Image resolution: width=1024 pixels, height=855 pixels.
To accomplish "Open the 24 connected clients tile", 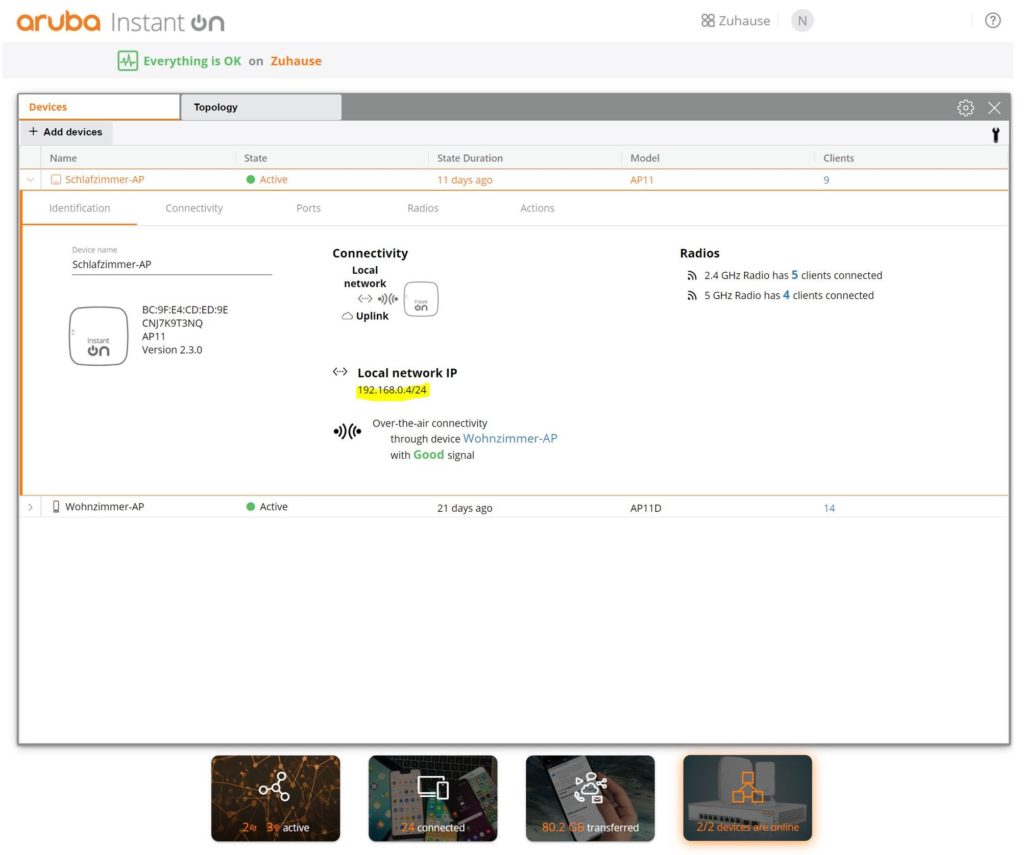I will tap(433, 798).
